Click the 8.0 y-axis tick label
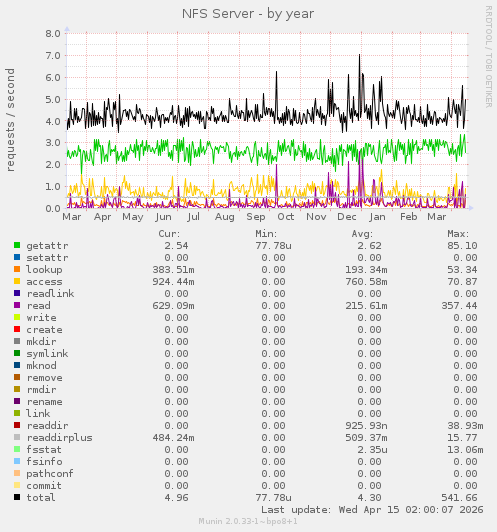 (53, 33)
